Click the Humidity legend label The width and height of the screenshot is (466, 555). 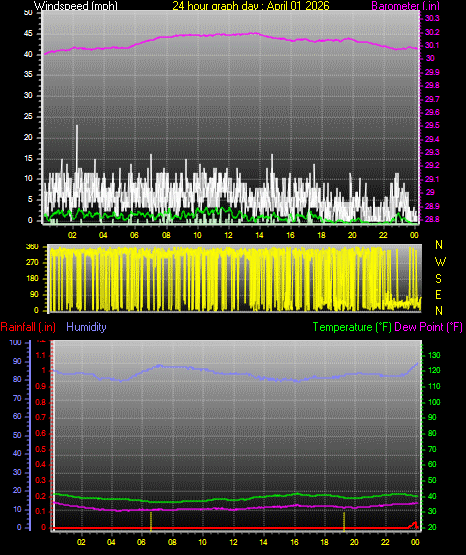point(86,327)
